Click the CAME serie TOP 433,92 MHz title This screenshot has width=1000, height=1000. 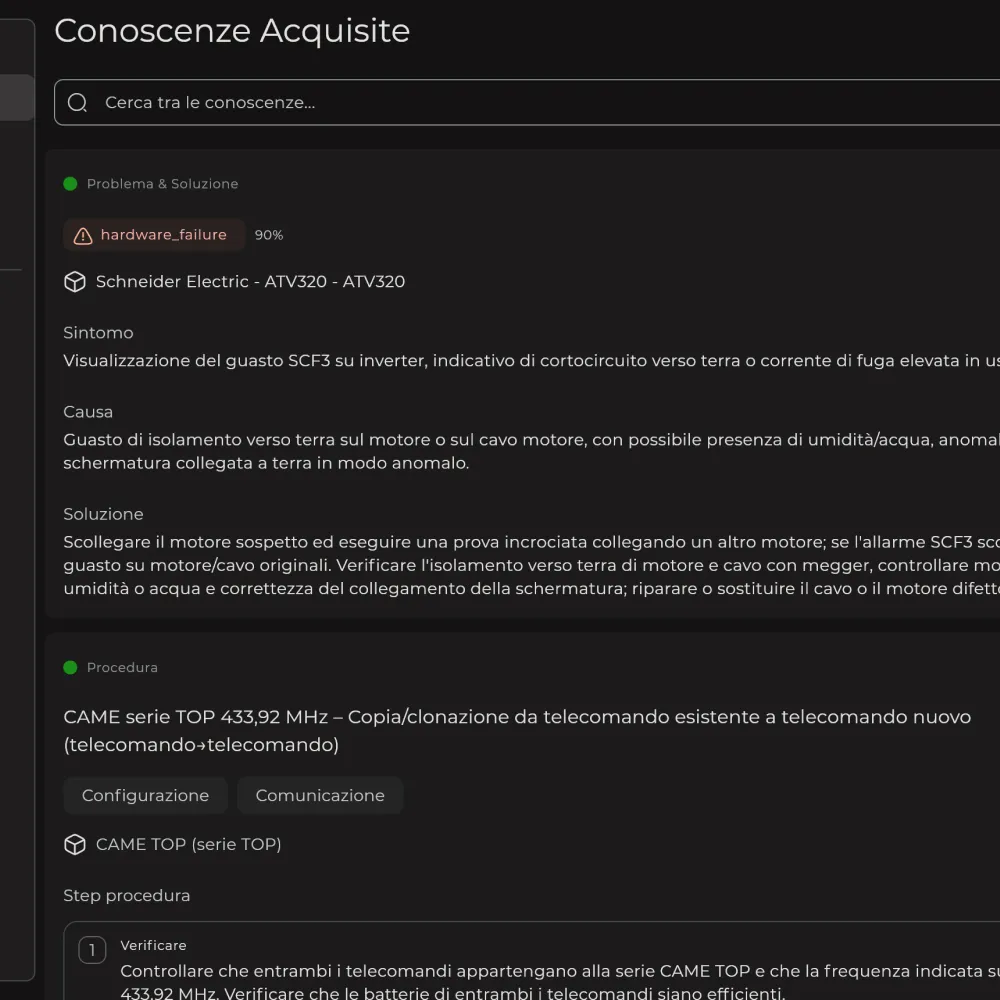[x=517, y=731]
